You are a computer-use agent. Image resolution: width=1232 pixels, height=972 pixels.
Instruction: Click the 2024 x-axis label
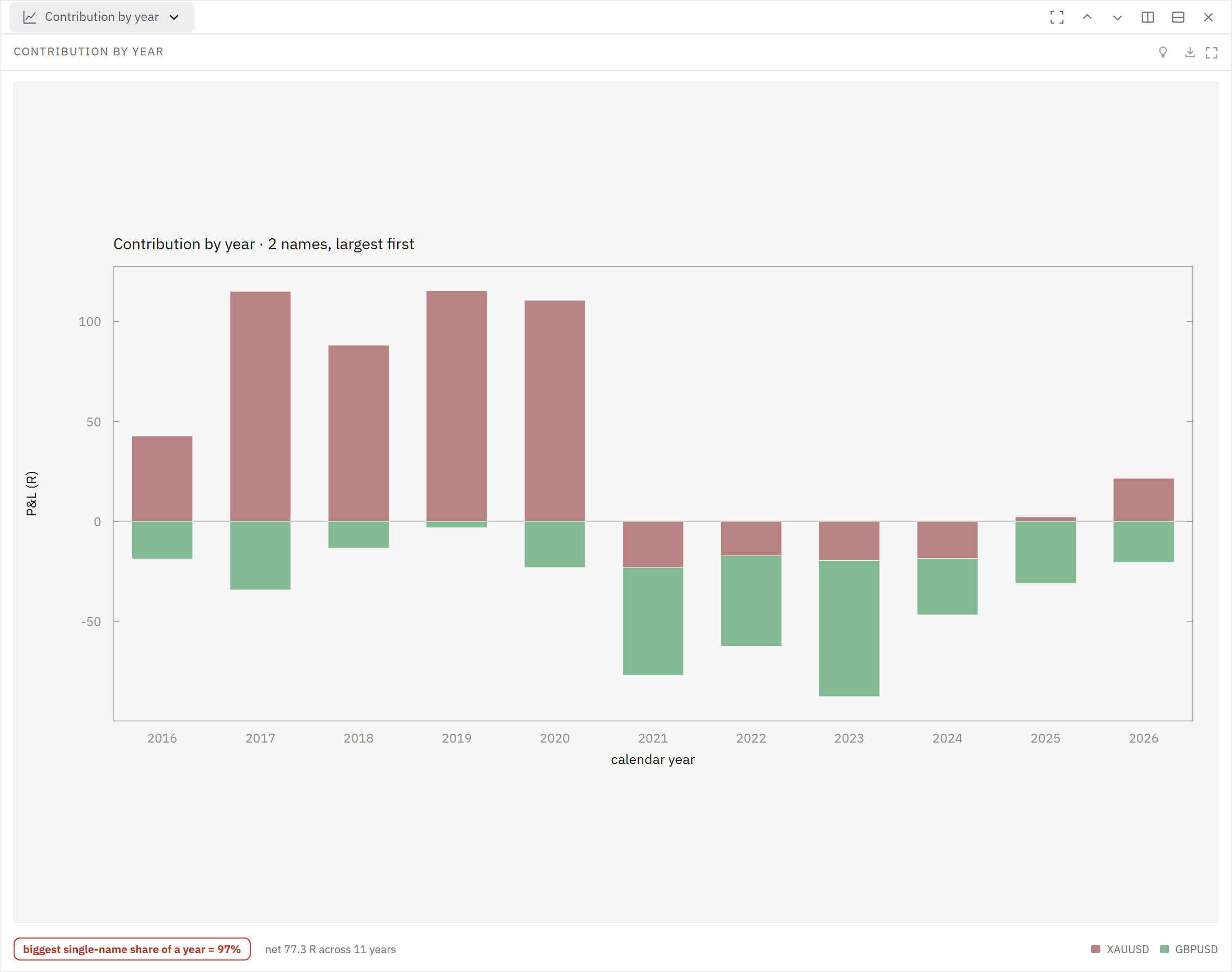click(x=947, y=738)
